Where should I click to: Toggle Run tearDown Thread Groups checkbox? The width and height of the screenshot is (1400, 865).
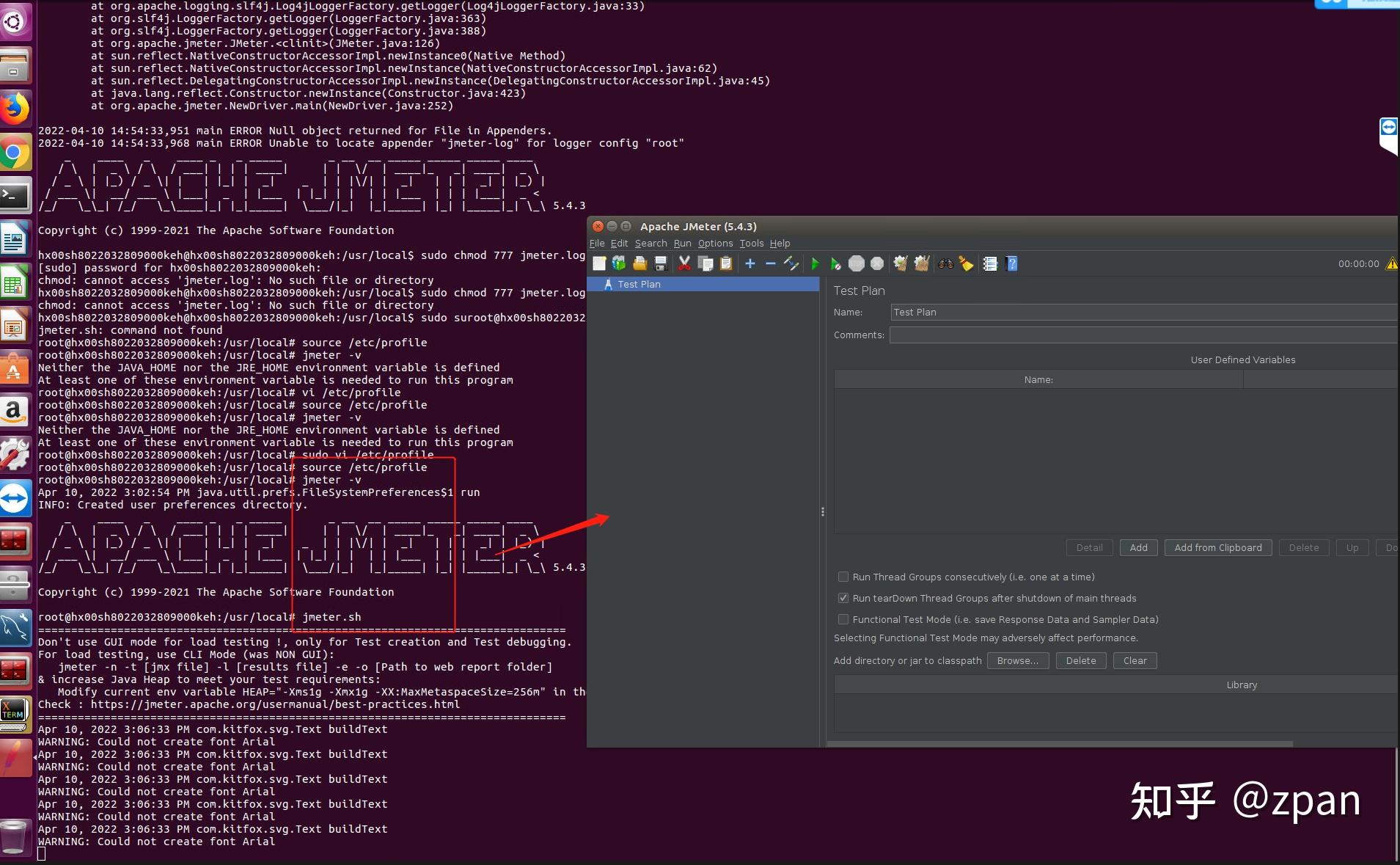(843, 598)
